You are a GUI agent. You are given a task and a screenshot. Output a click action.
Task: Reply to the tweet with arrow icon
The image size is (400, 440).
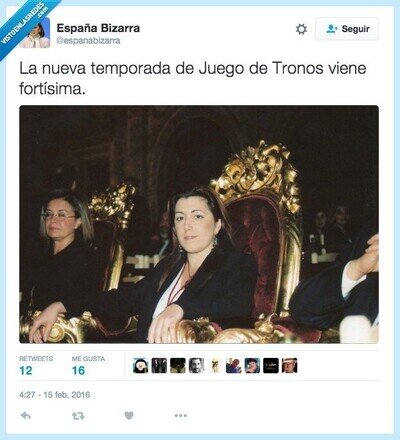[26, 415]
